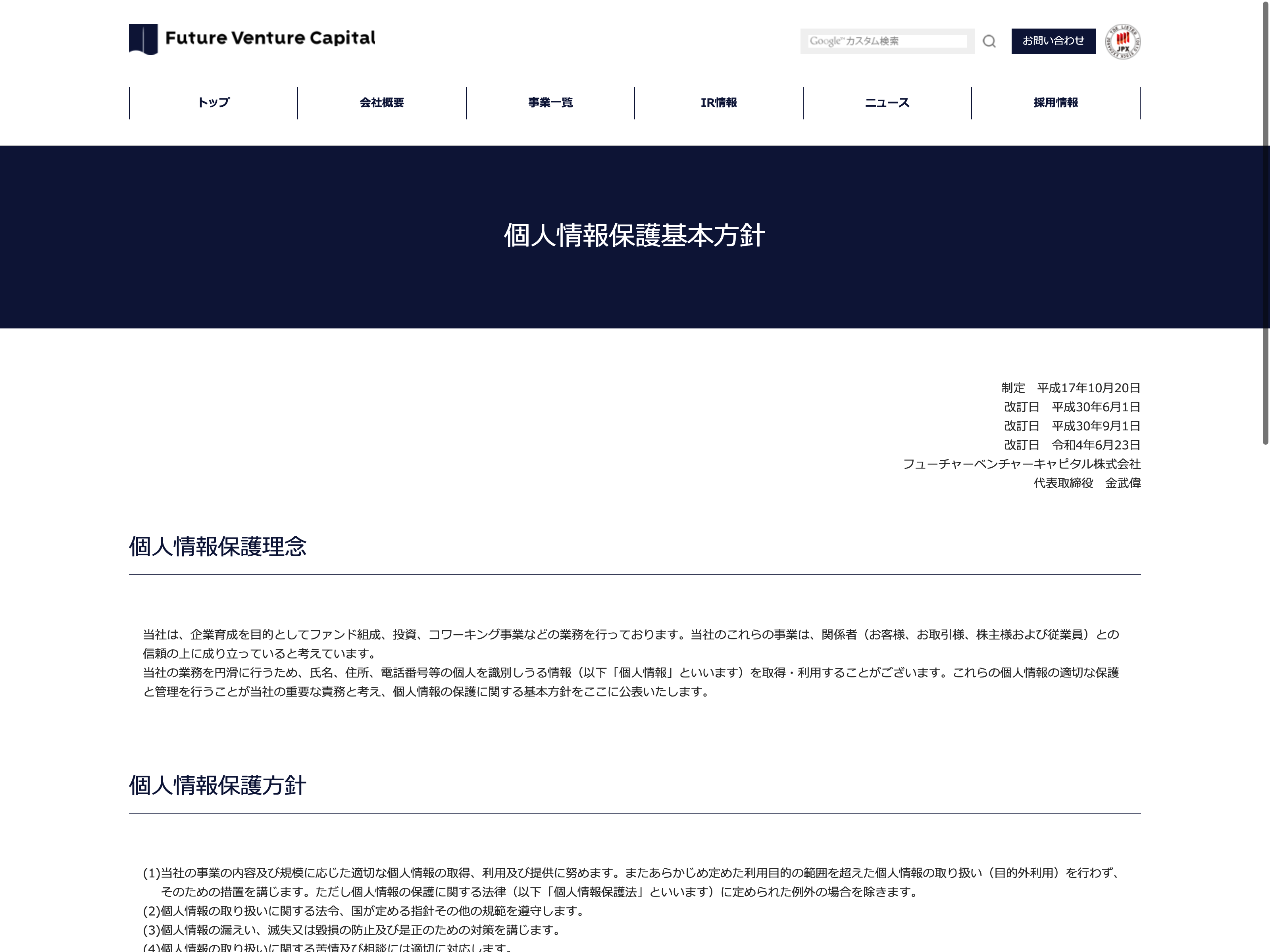The height and width of the screenshot is (952, 1270).
Task: Click the 個人情報保護理念 section heading
Action: [x=217, y=546]
